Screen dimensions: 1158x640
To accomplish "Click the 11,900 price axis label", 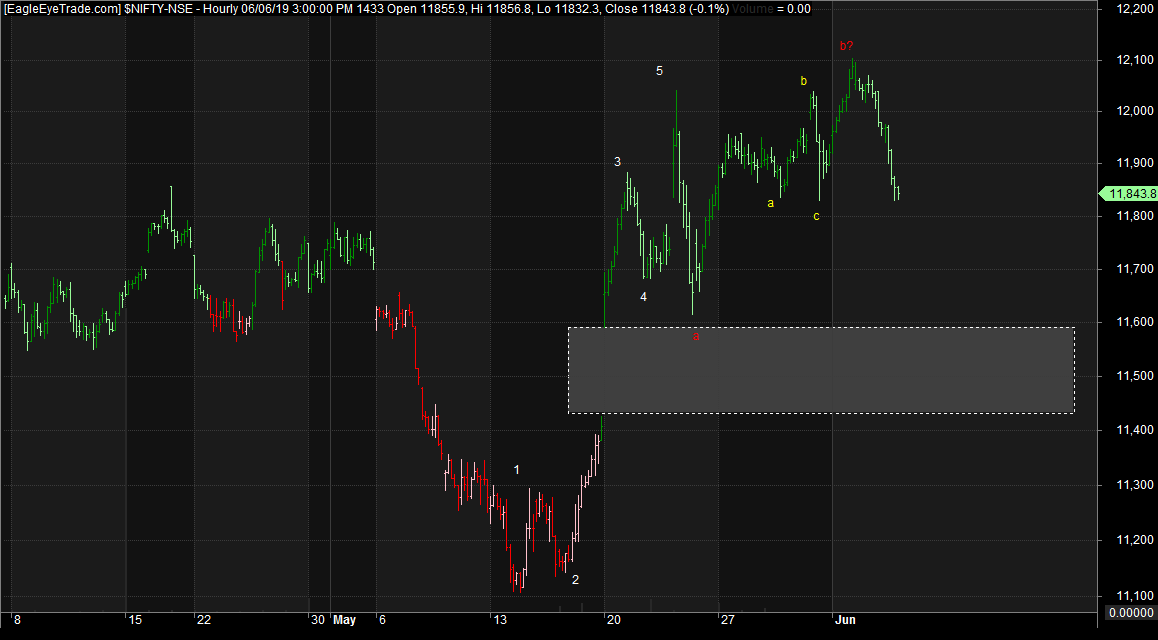I will pyautogui.click(x=1134, y=162).
